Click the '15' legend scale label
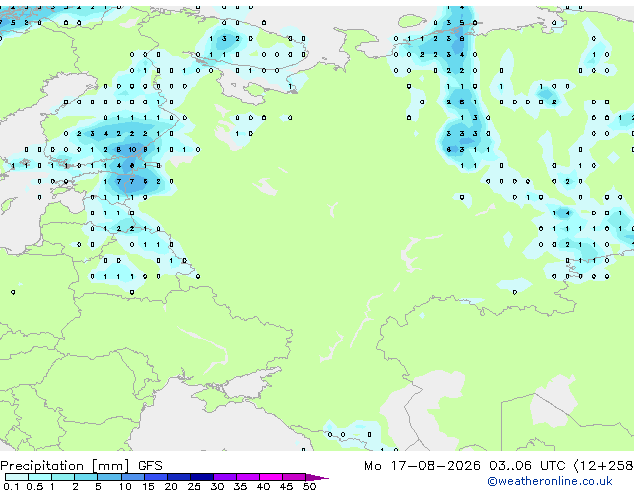The height and width of the screenshot is (490, 634). (148, 486)
